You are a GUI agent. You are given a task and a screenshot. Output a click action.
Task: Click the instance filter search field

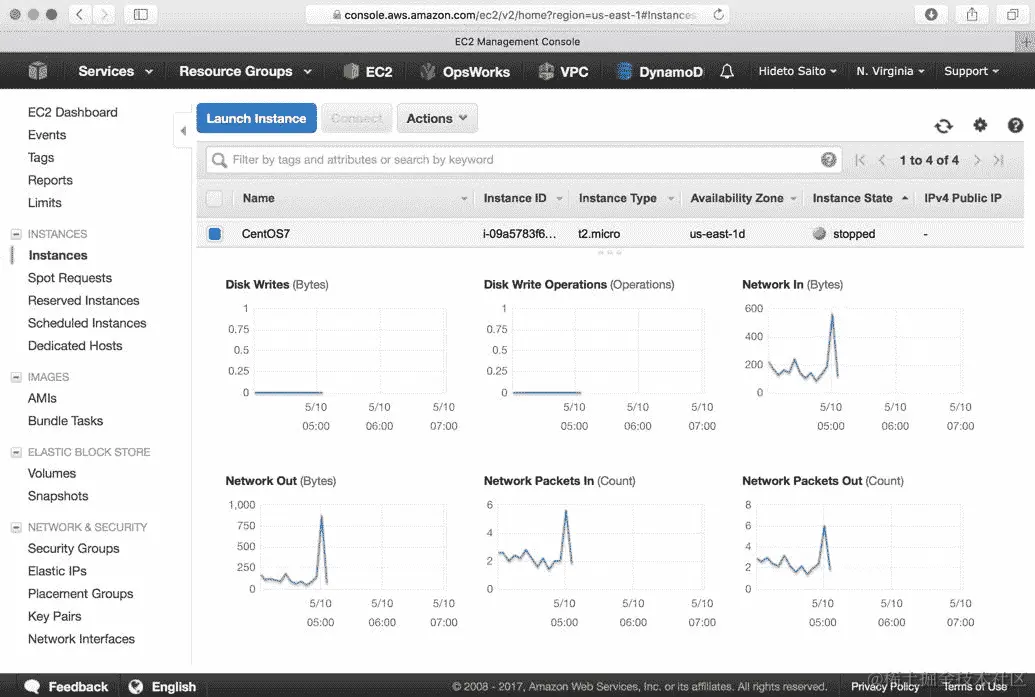tap(524, 160)
